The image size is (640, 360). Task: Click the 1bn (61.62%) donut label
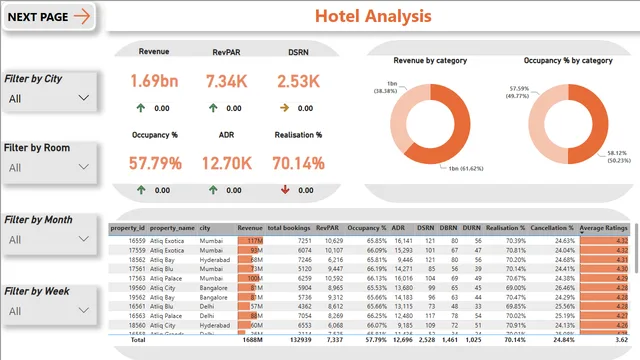(466, 169)
